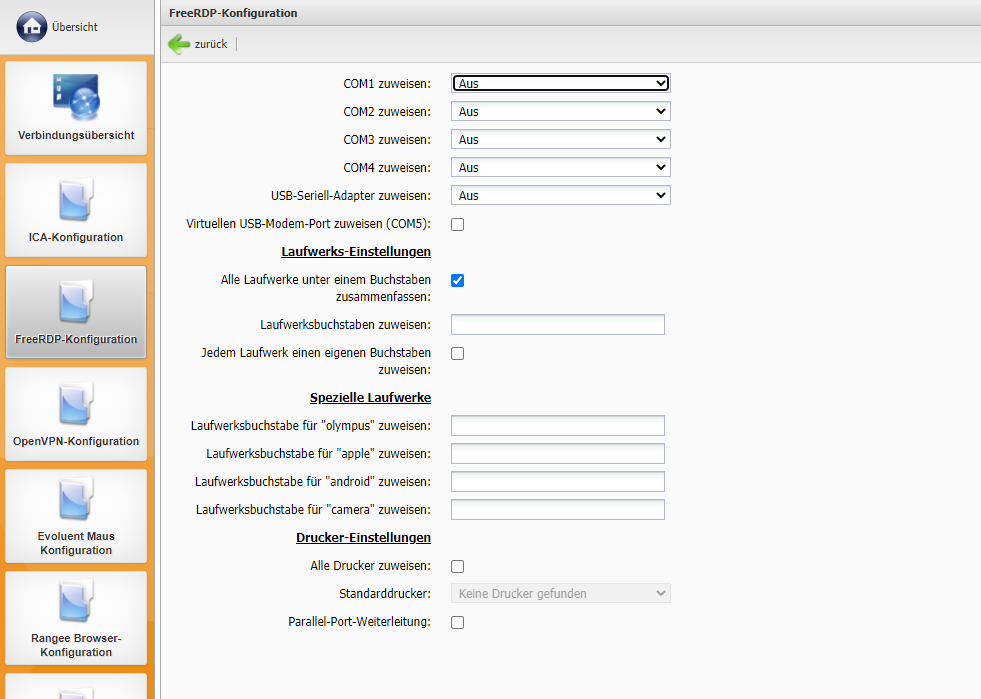The height and width of the screenshot is (699, 981).
Task: Click the Laufwerks-Einstellungen heading
Action: (x=356, y=252)
